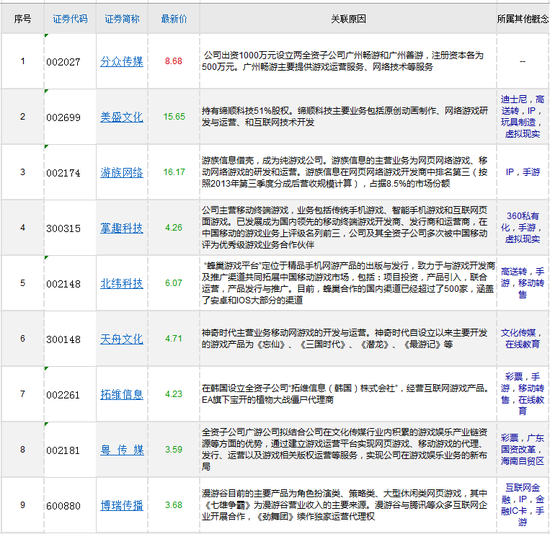This screenshot has height=534, width=550.
Task: Open the 天舟文化 stock link
Action: (122, 339)
